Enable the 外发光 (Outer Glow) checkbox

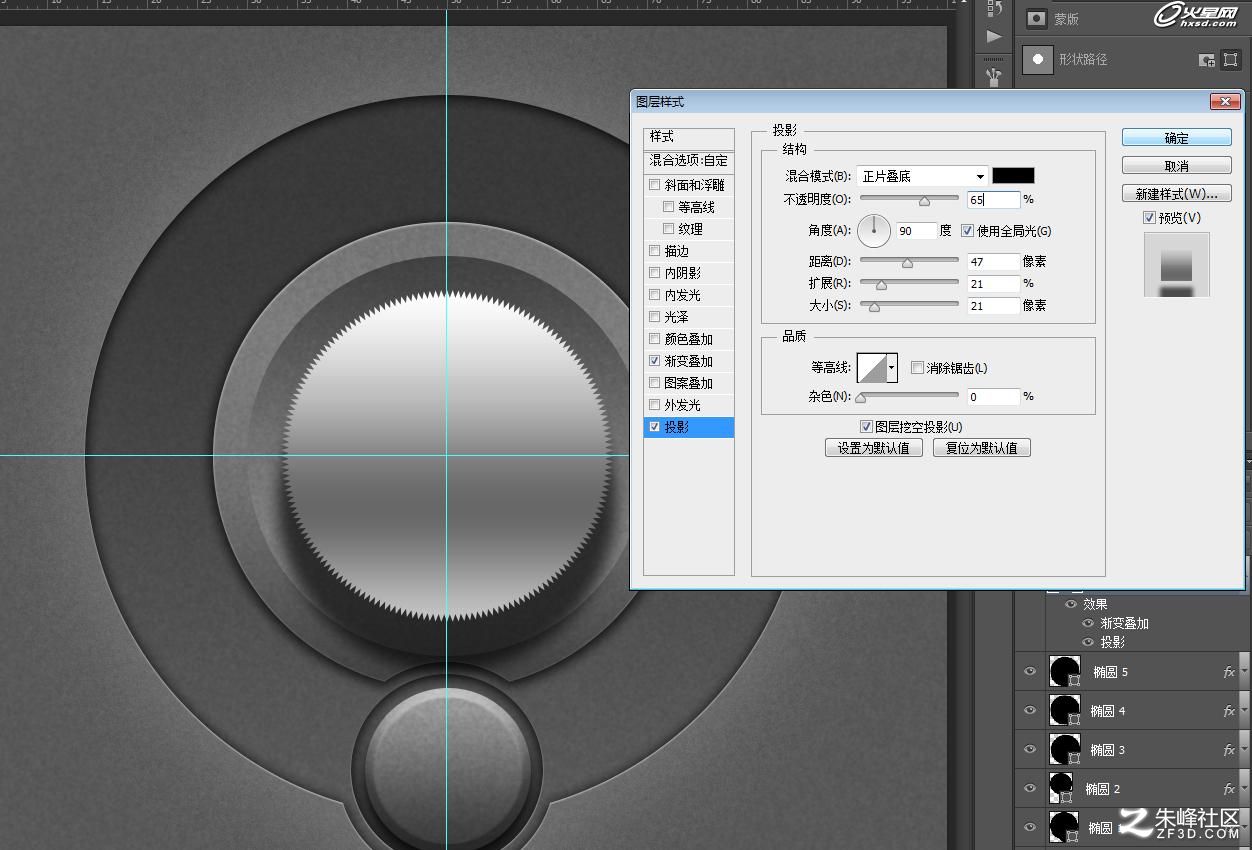click(655, 405)
